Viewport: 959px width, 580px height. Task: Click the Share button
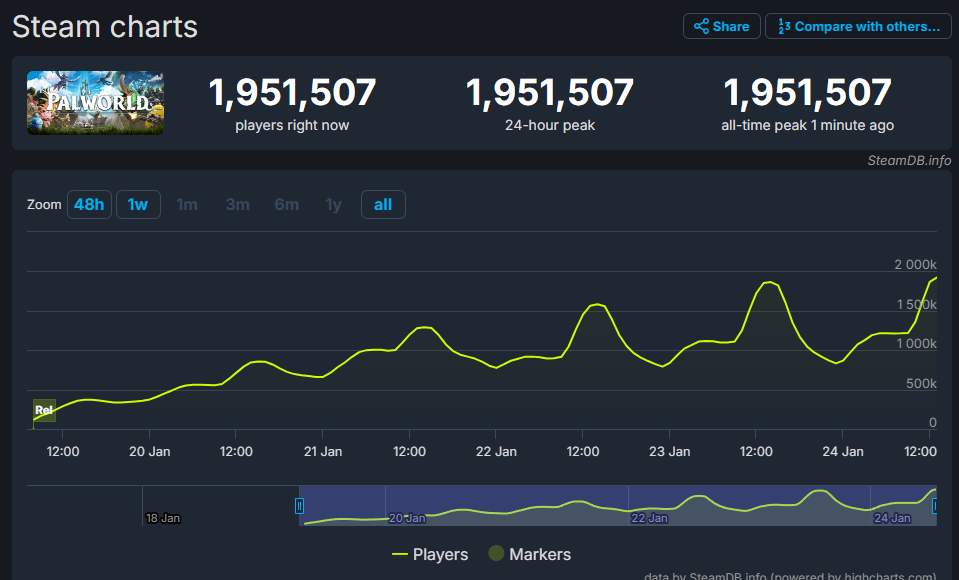coord(722,26)
